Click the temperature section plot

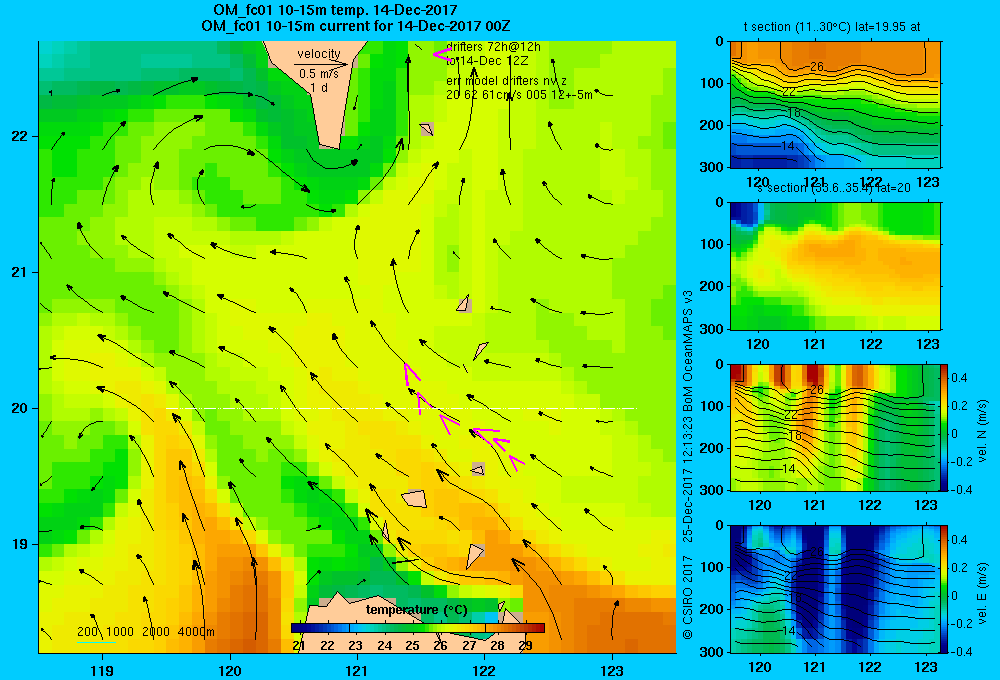(835, 105)
